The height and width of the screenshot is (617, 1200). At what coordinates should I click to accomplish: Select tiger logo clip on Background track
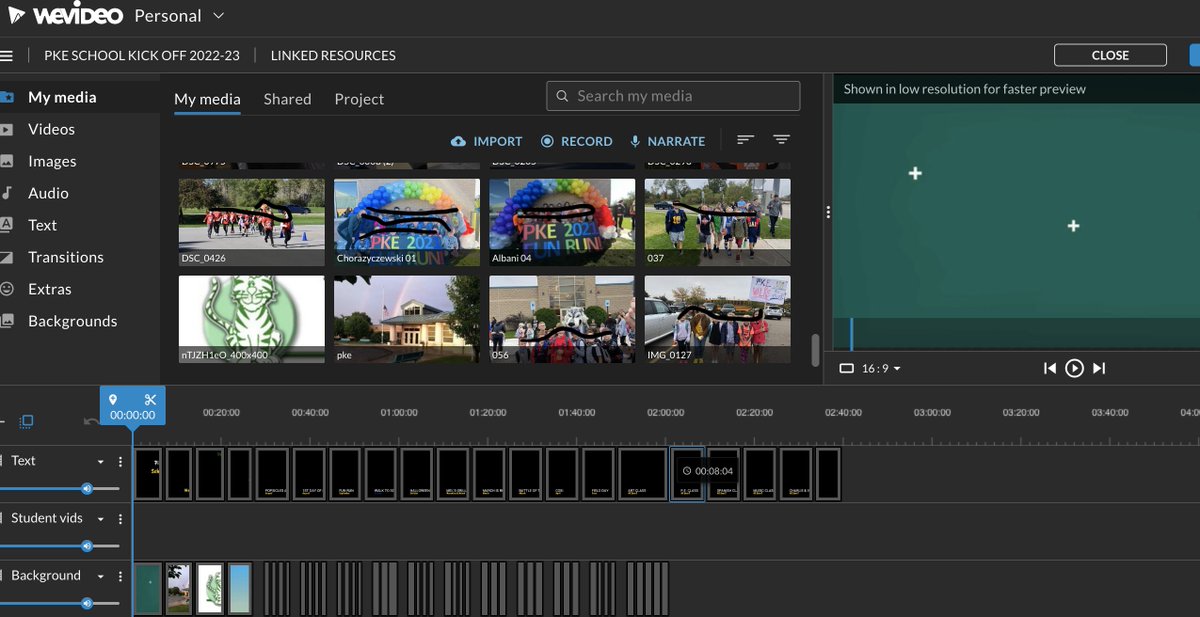click(x=209, y=588)
